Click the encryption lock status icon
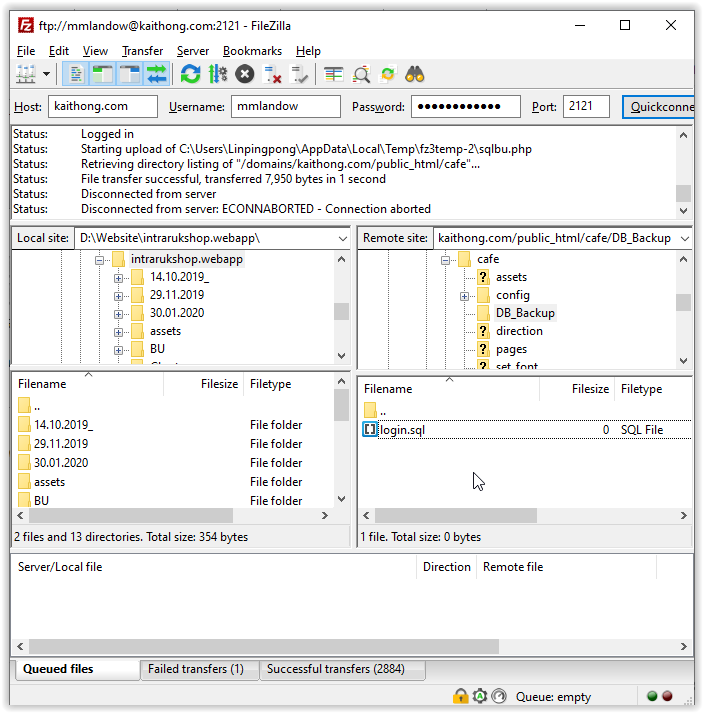 [x=460, y=696]
